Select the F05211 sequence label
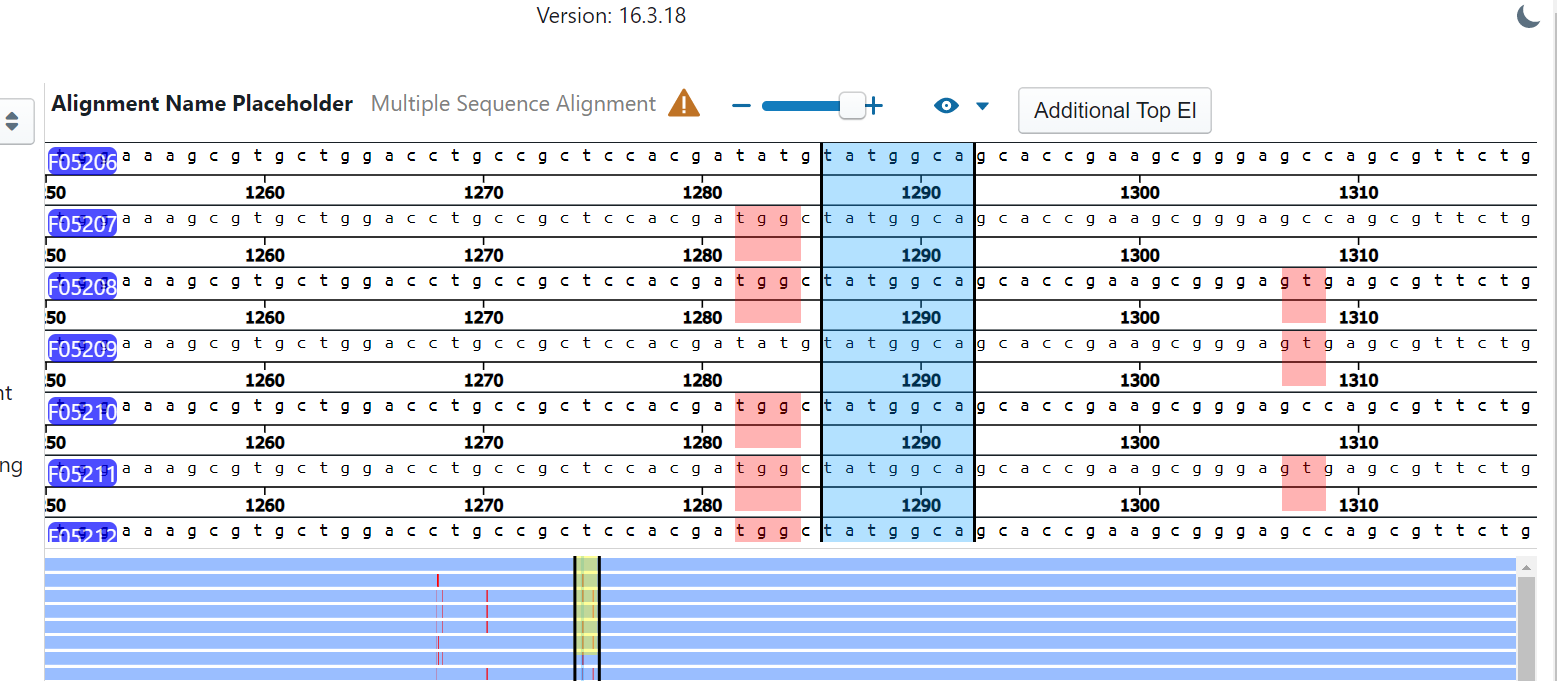This screenshot has width=1557, height=681. tap(83, 474)
